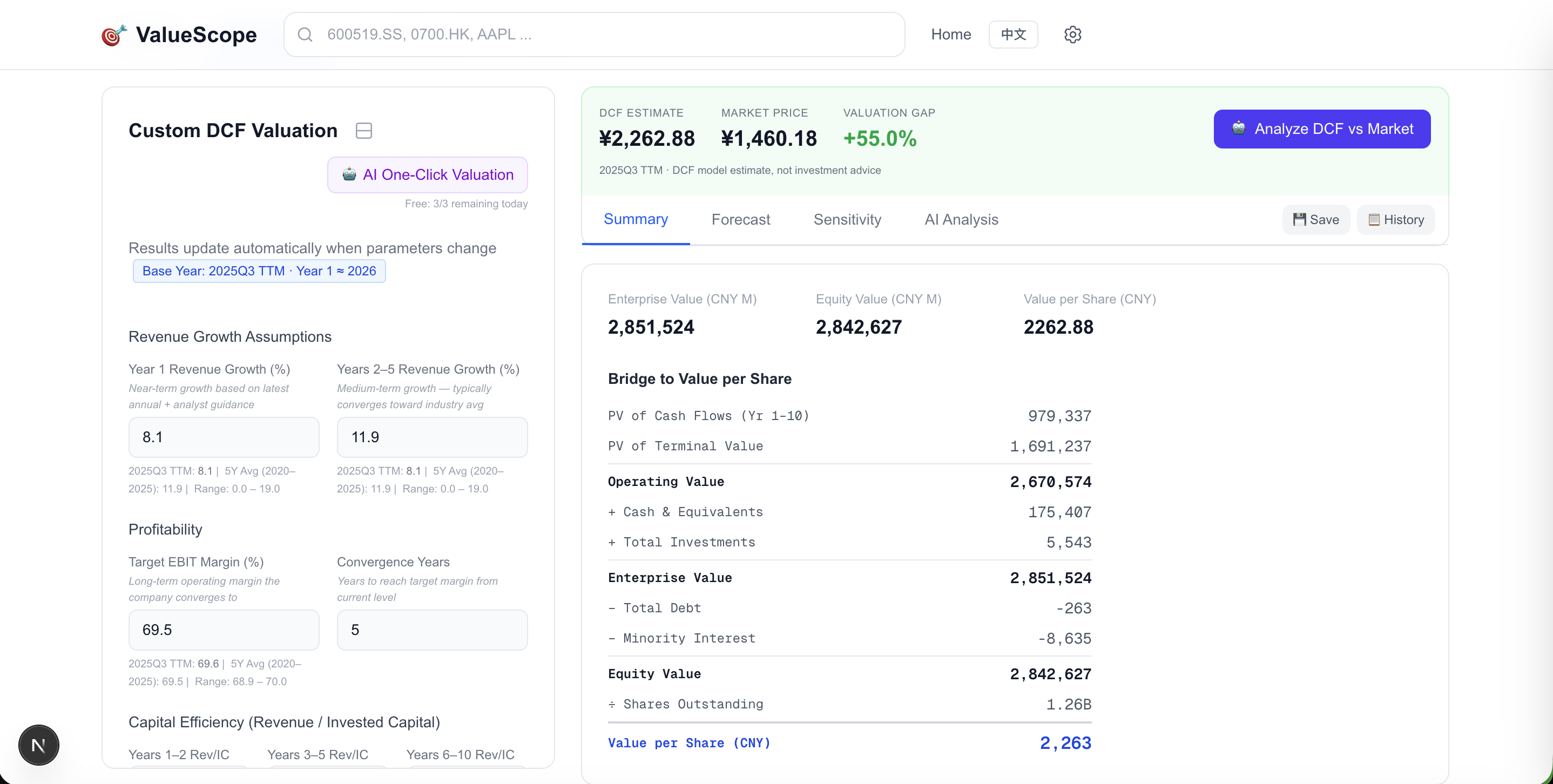Click the Total Debt value -263
Viewport: 1553px width, 784px height.
1073,608
